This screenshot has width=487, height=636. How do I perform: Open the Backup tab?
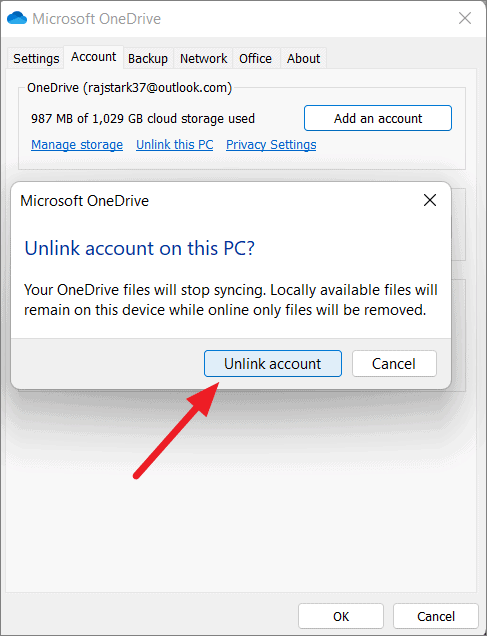(x=148, y=58)
